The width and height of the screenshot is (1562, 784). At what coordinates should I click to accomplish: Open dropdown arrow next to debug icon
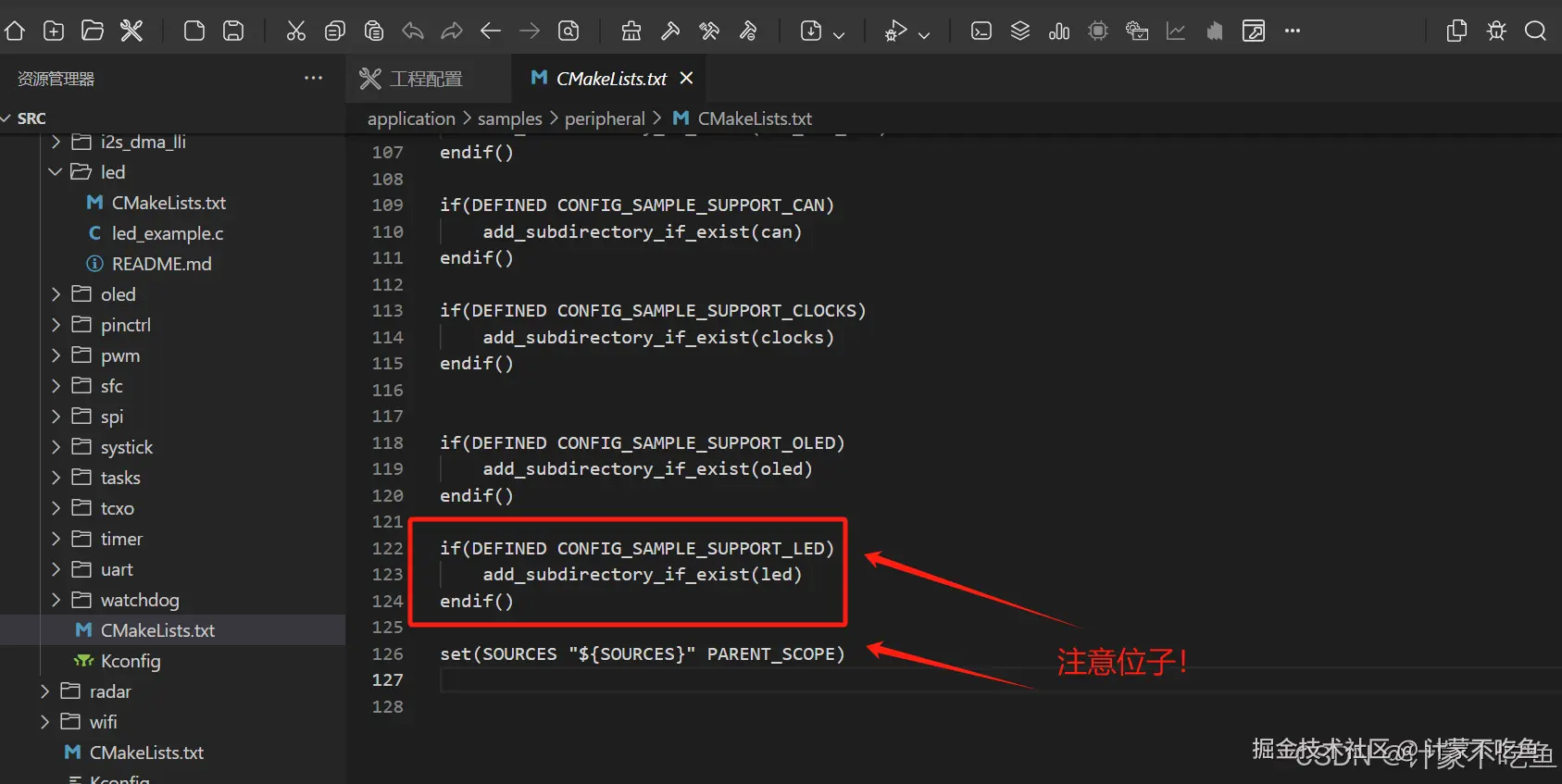pyautogui.click(x=924, y=34)
